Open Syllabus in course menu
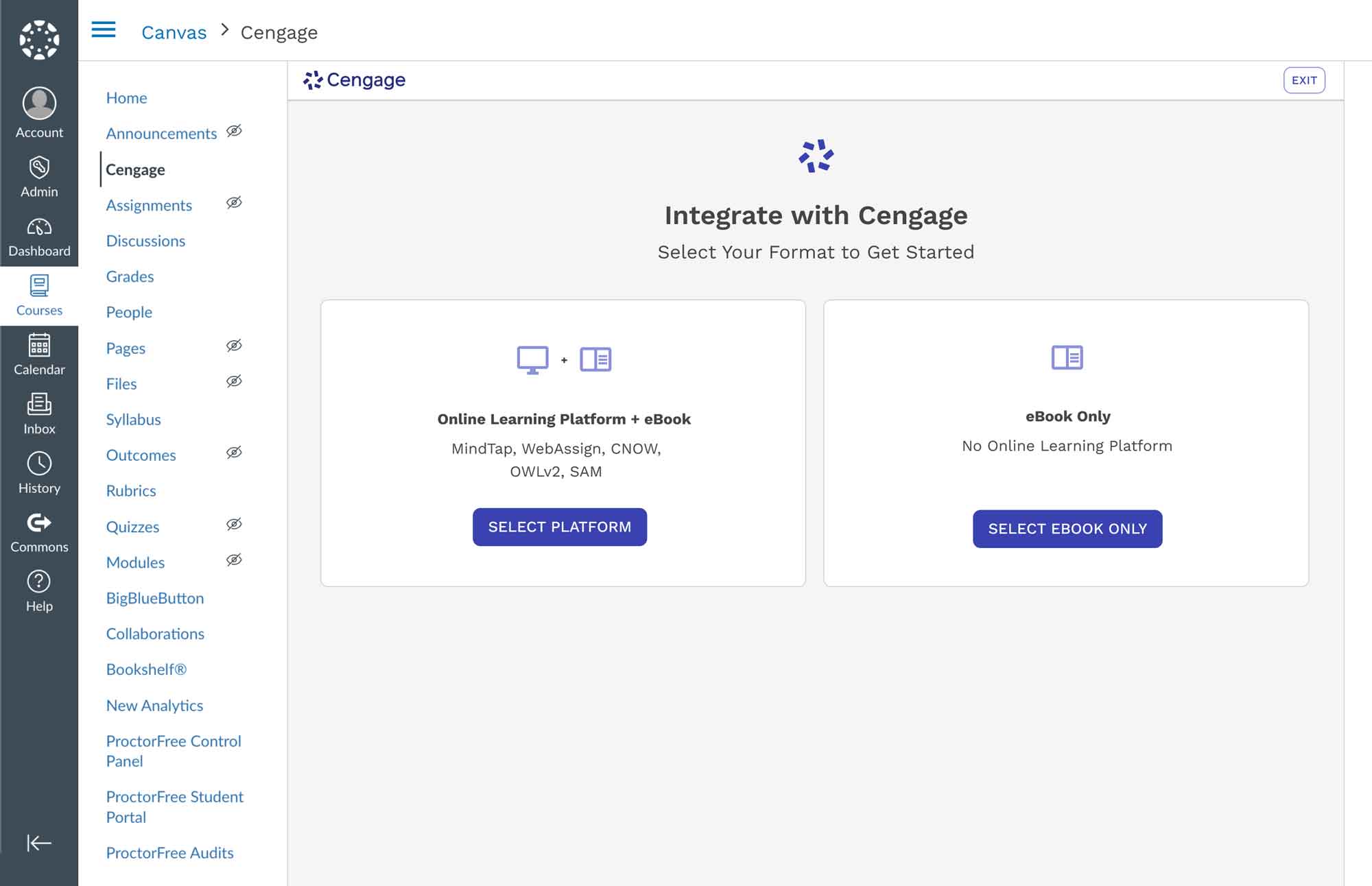This screenshot has width=1372, height=886. (133, 420)
